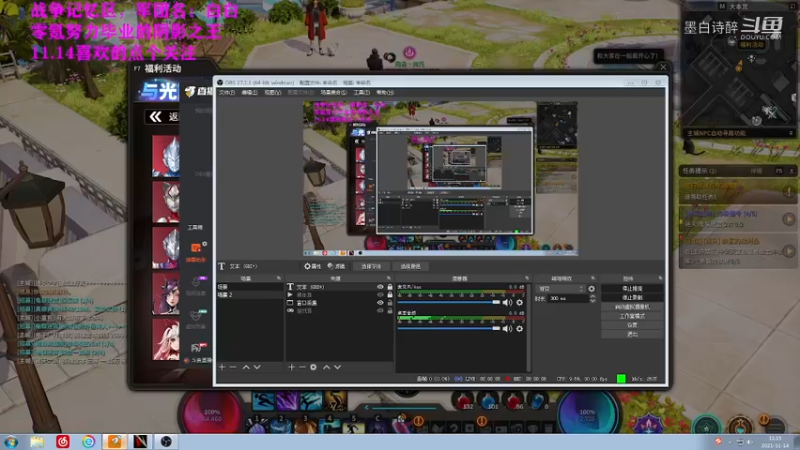Open 编辑(E) menu in OBS

(x=249, y=92)
